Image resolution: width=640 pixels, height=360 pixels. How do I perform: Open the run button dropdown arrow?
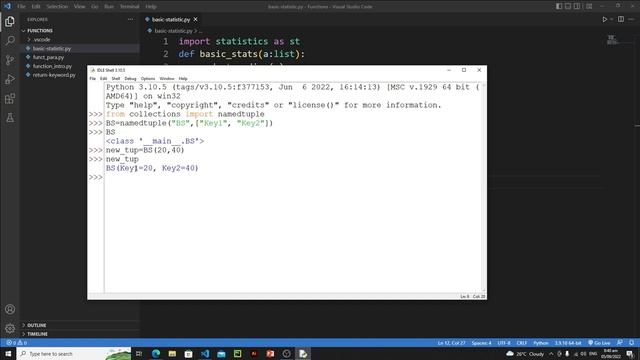pos(611,19)
